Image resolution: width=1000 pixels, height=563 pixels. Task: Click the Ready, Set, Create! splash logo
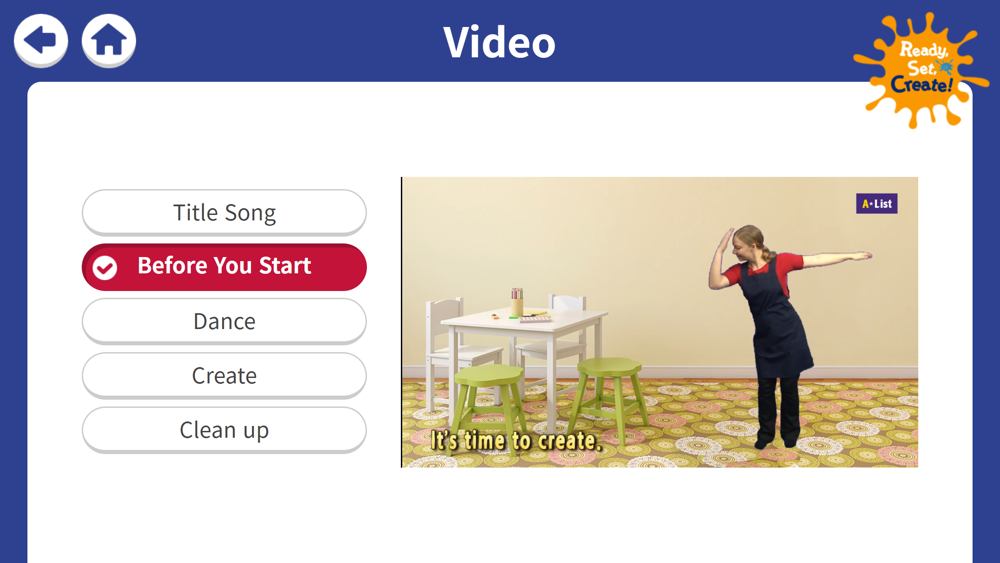pyautogui.click(x=920, y=70)
